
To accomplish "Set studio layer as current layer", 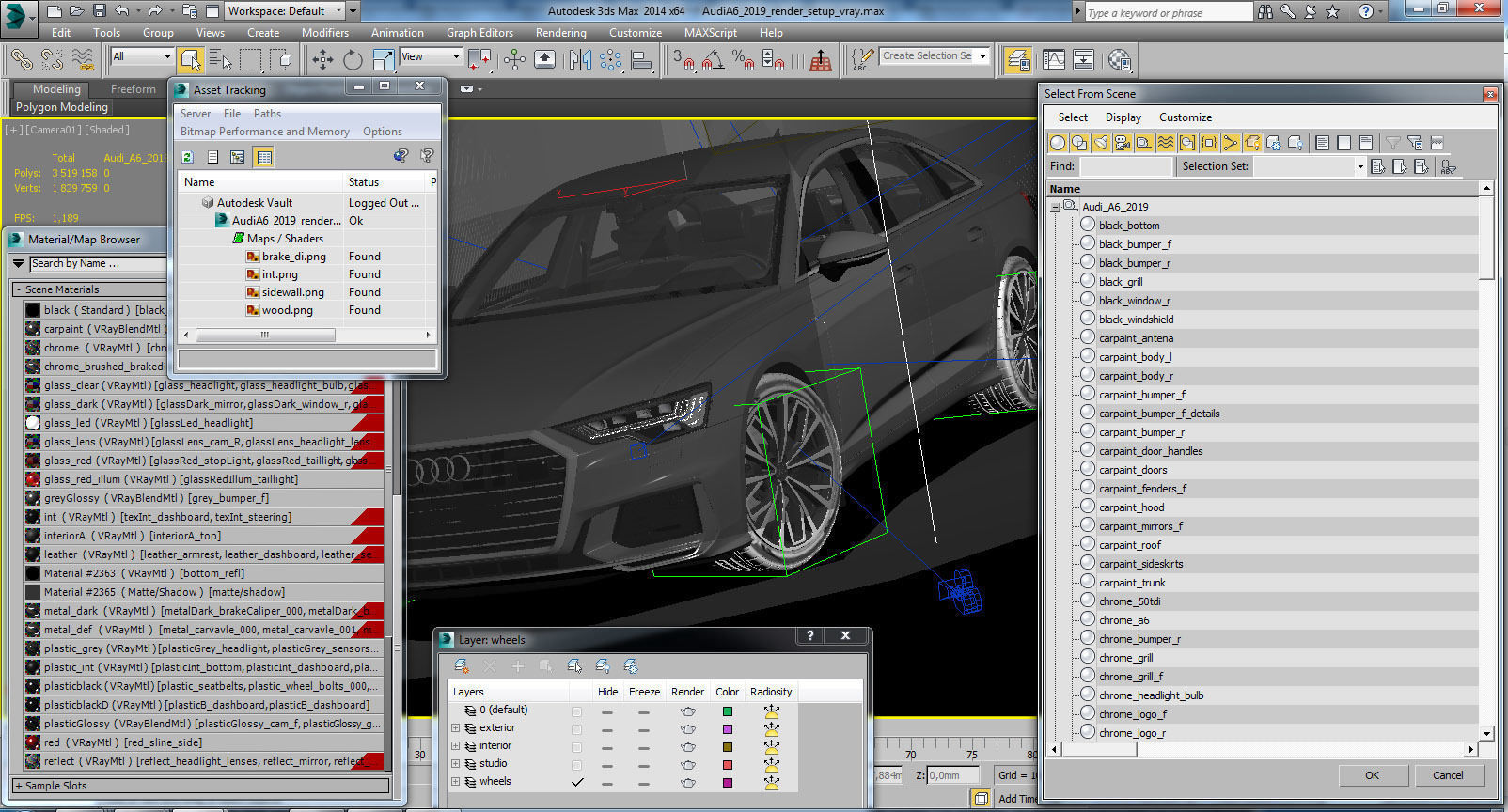I will tap(577, 764).
